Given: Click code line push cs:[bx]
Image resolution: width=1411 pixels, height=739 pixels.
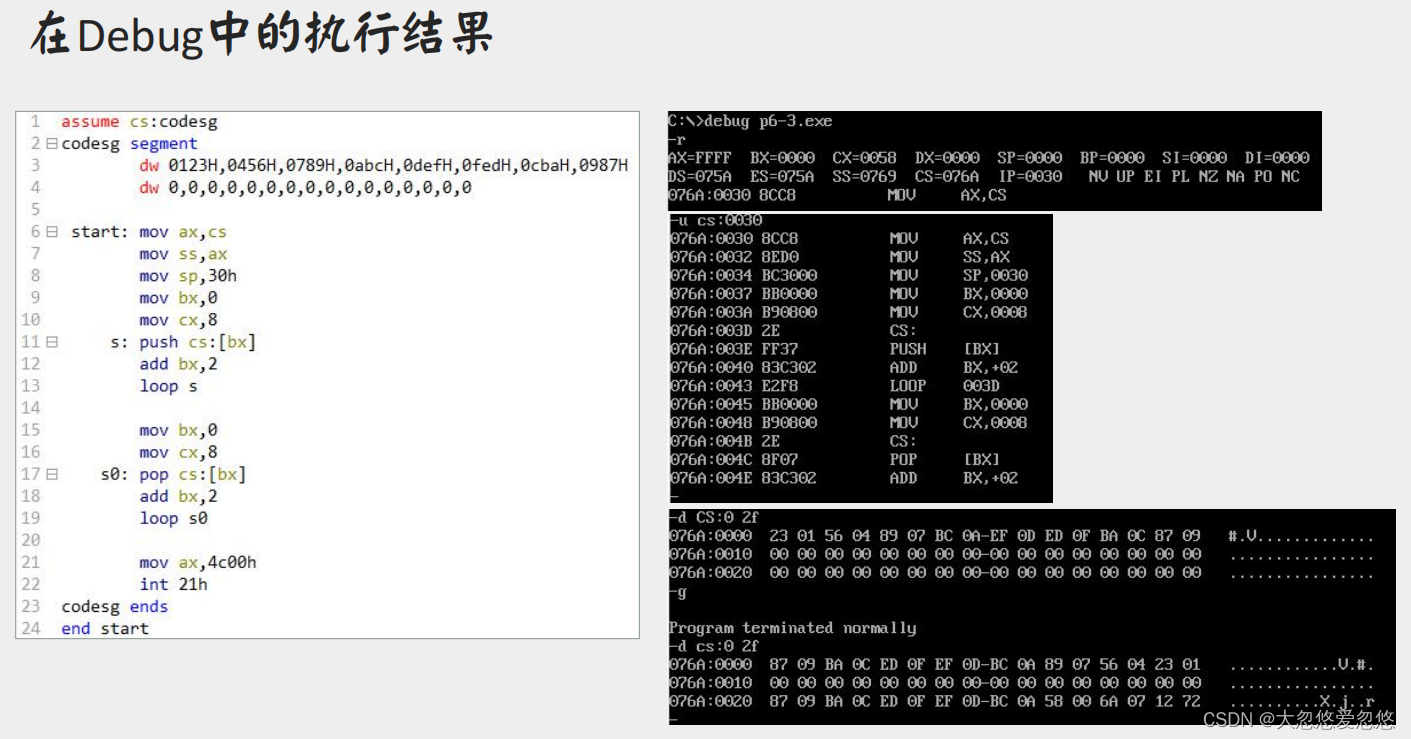Looking at the screenshot, I should coord(198,342).
